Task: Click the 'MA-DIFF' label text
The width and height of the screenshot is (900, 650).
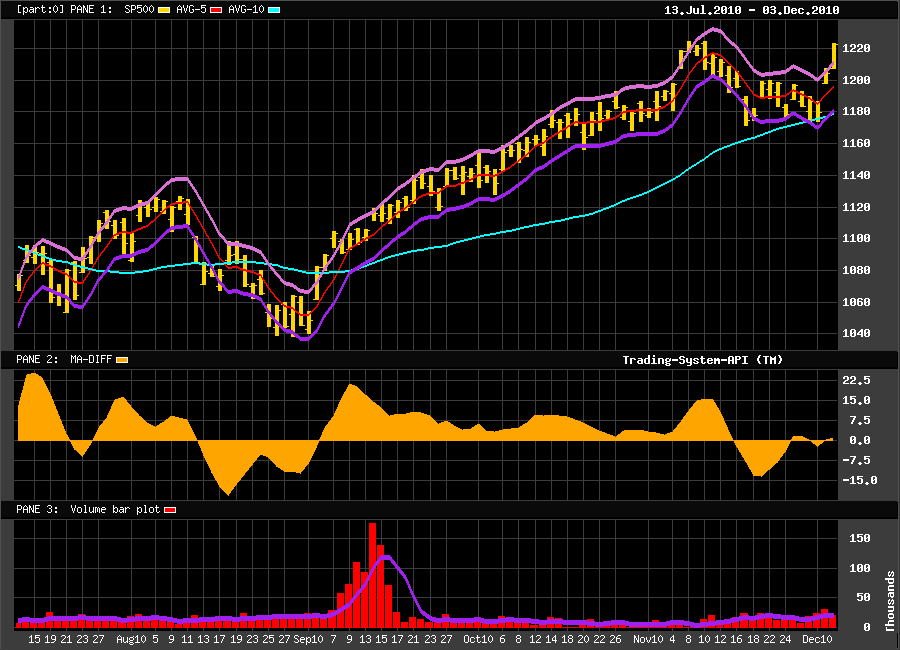Action: coord(91,359)
